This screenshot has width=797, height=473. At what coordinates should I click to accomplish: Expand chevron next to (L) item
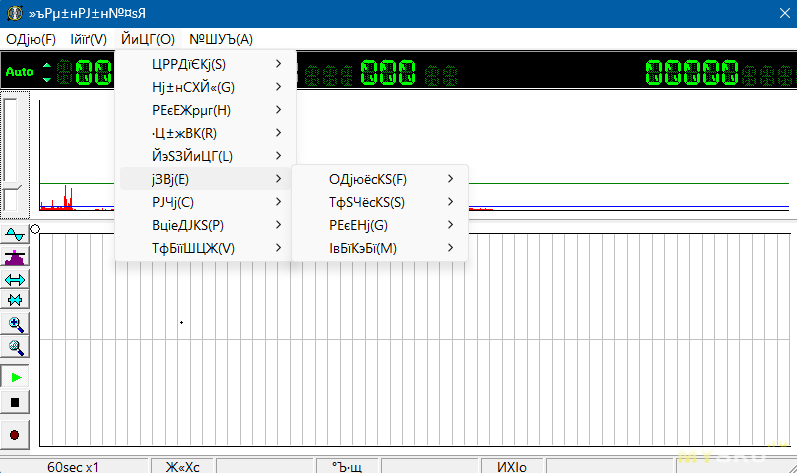279,155
